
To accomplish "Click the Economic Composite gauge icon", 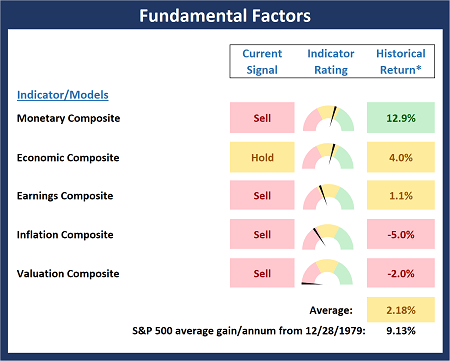I will click(x=328, y=156).
